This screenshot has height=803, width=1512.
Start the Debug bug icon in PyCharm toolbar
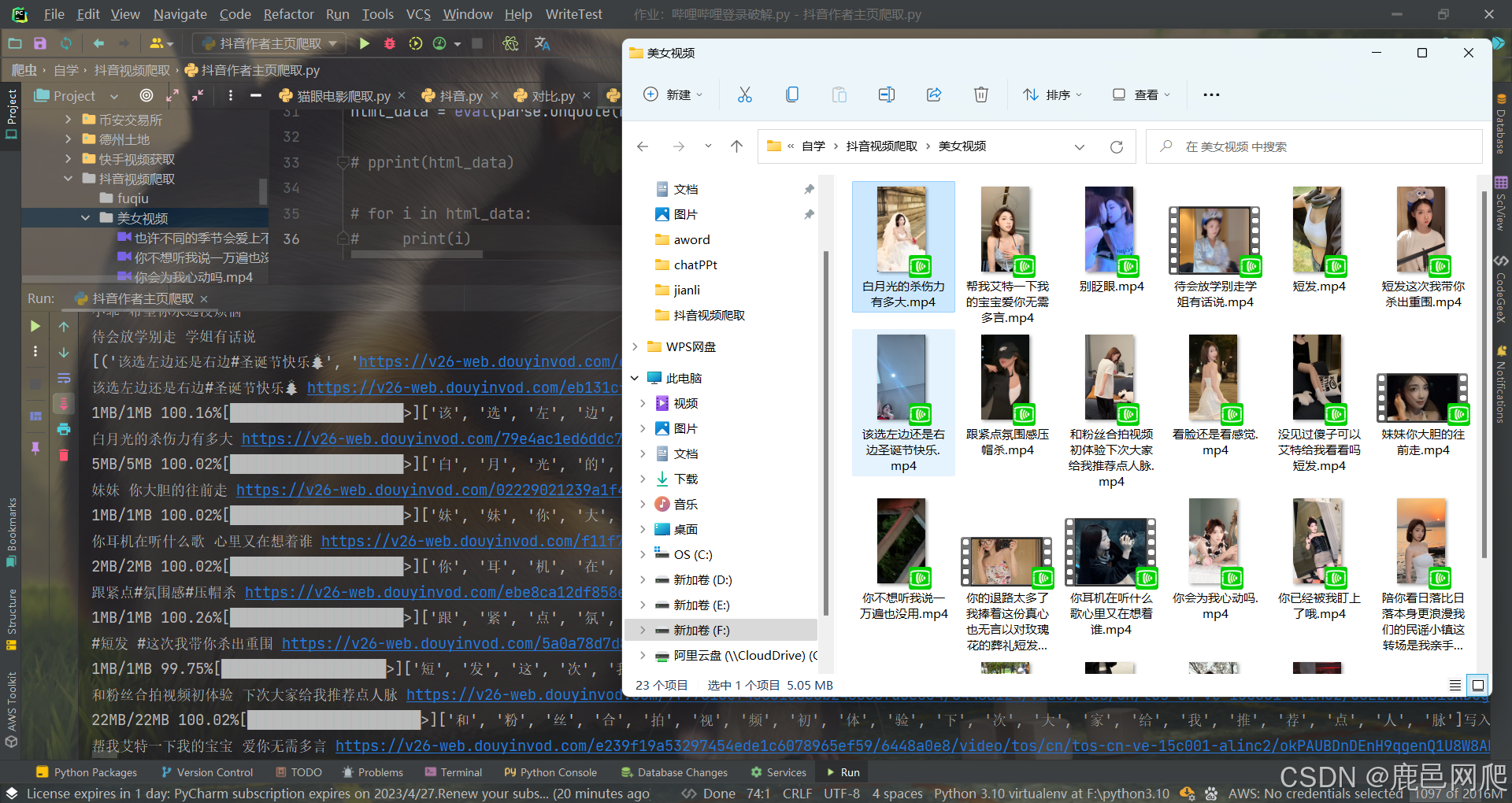coord(390,43)
